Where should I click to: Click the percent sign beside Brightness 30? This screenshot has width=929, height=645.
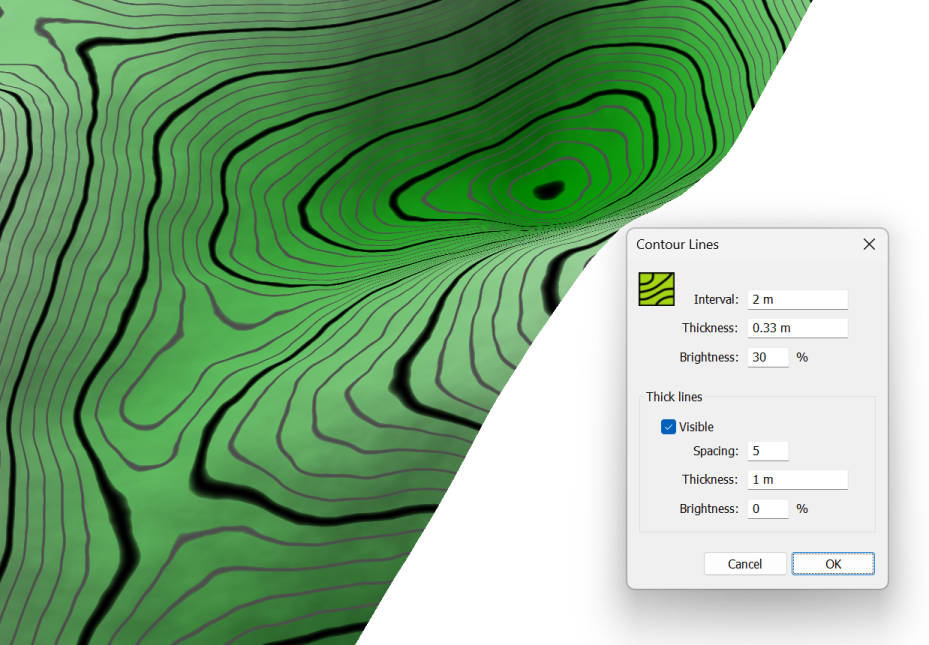(x=802, y=357)
